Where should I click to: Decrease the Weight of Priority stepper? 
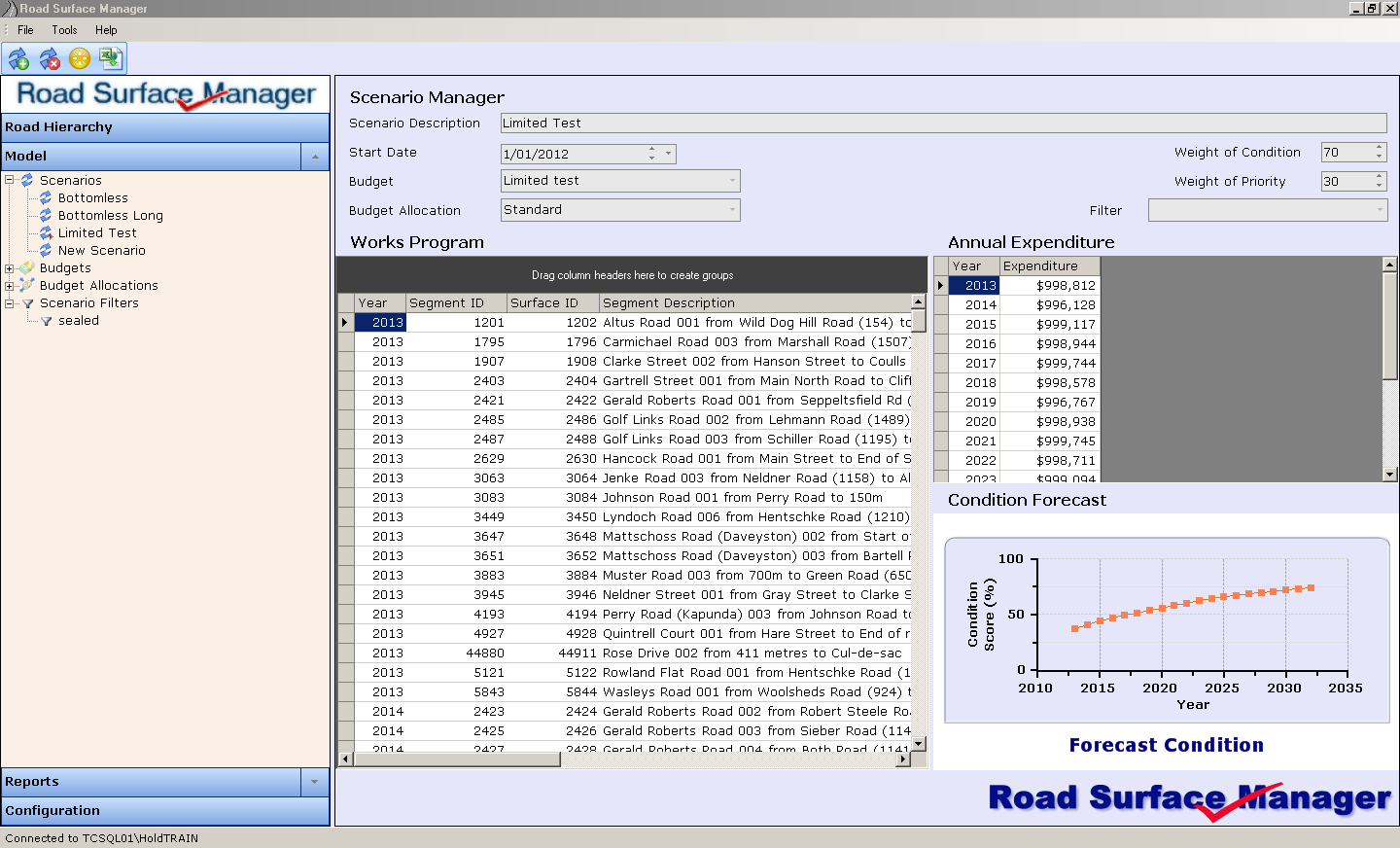(x=1380, y=186)
